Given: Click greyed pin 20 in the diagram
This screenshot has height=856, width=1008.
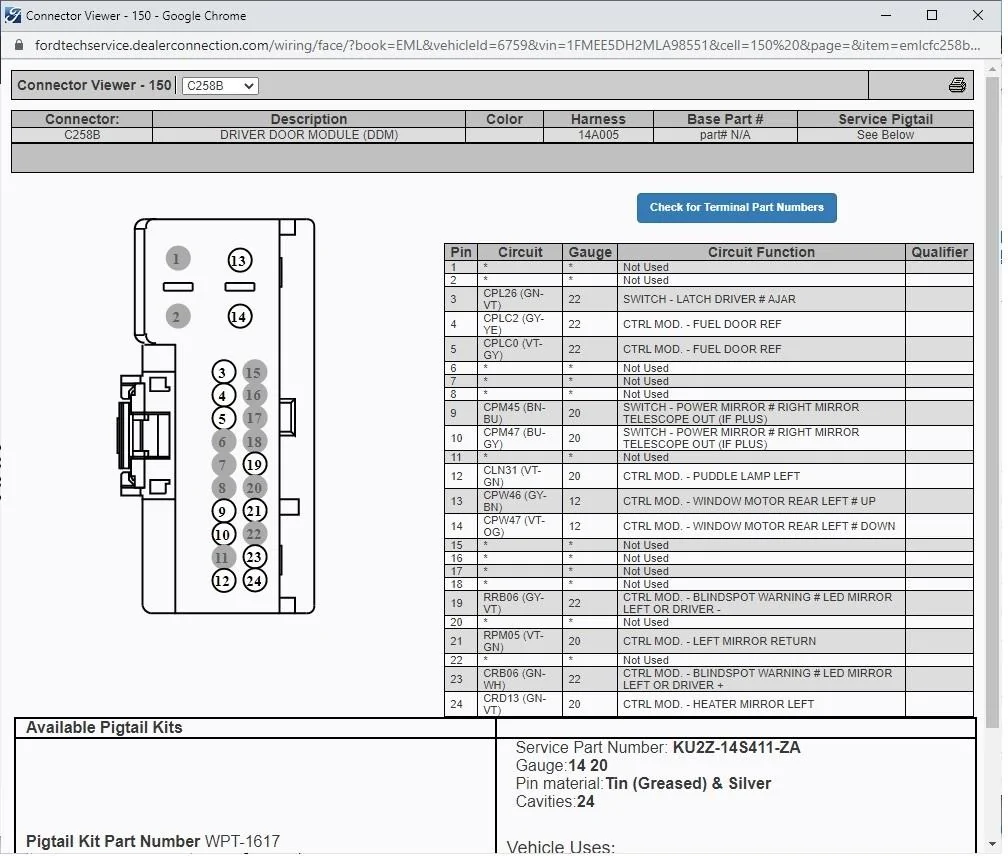Looking at the screenshot, I should 255,488.
